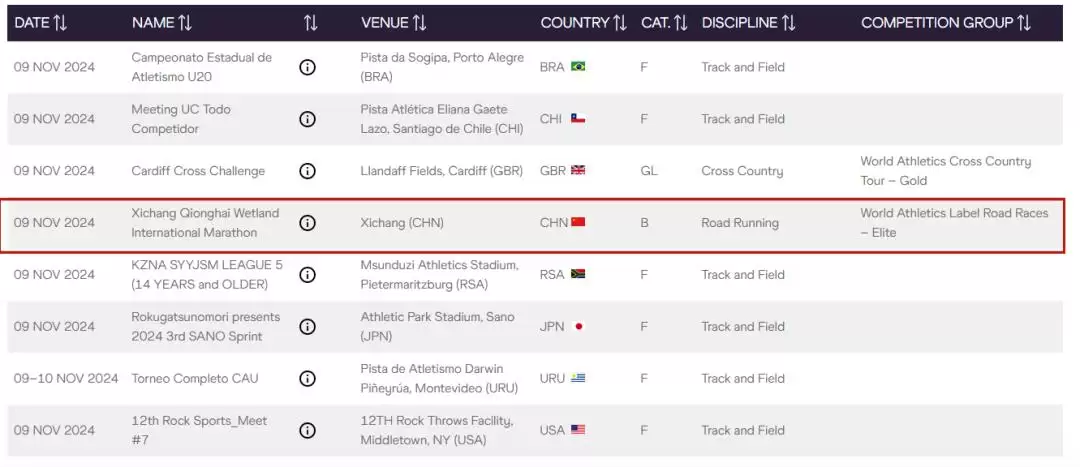Open info icon for Cardiff Cross Challenge
This screenshot has height=467, width=1080.
point(308,171)
